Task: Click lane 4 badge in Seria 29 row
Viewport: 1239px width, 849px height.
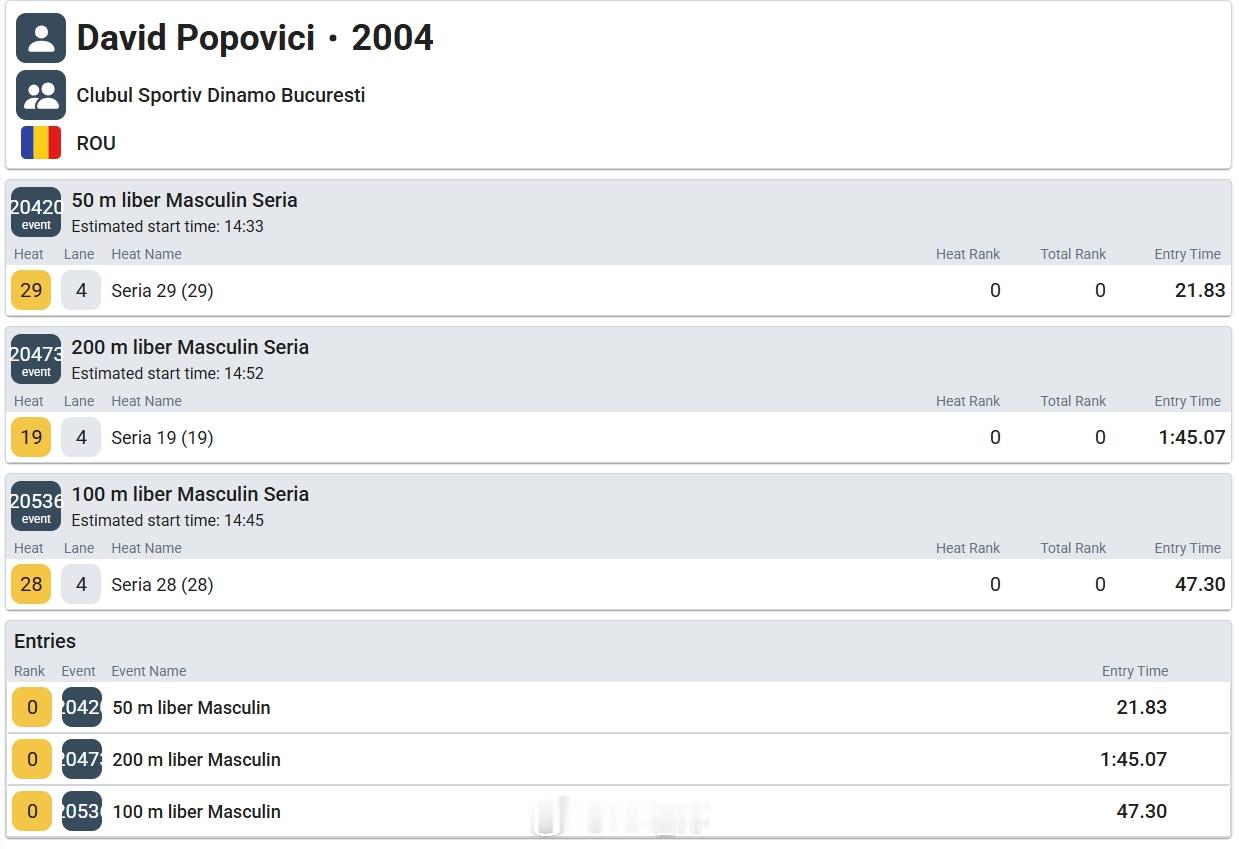Action: pyautogui.click(x=81, y=290)
